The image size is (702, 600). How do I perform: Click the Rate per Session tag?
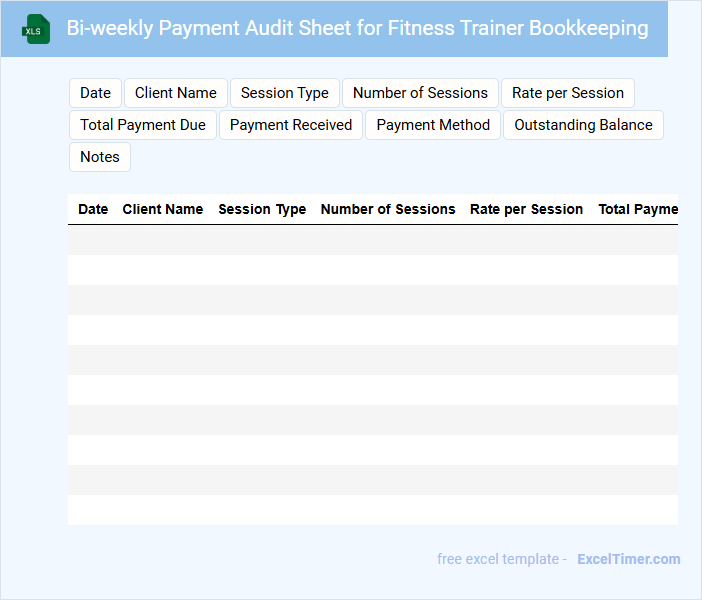568,93
